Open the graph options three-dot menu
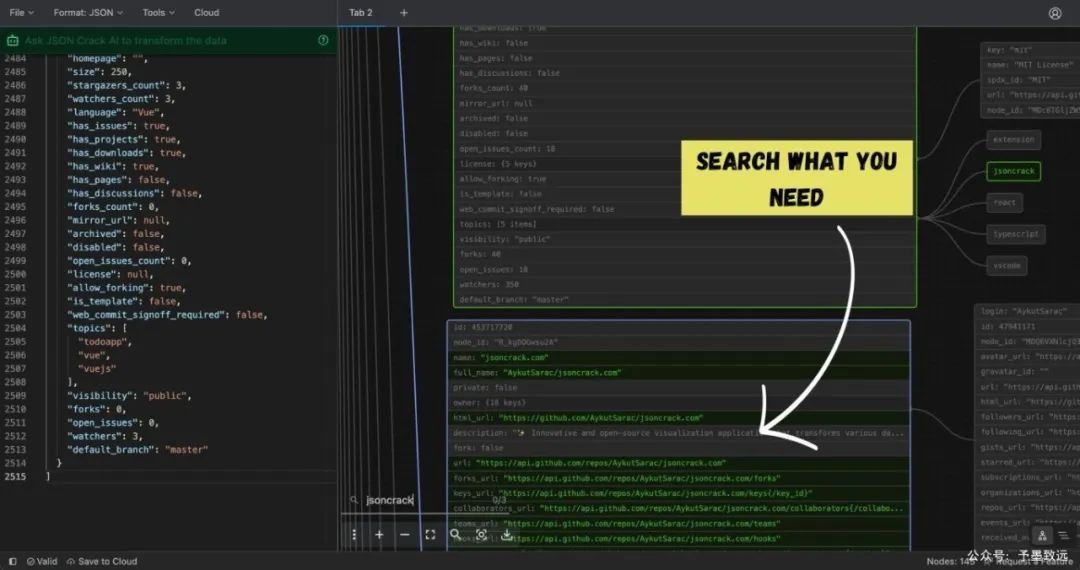The image size is (1080, 570). coord(354,535)
